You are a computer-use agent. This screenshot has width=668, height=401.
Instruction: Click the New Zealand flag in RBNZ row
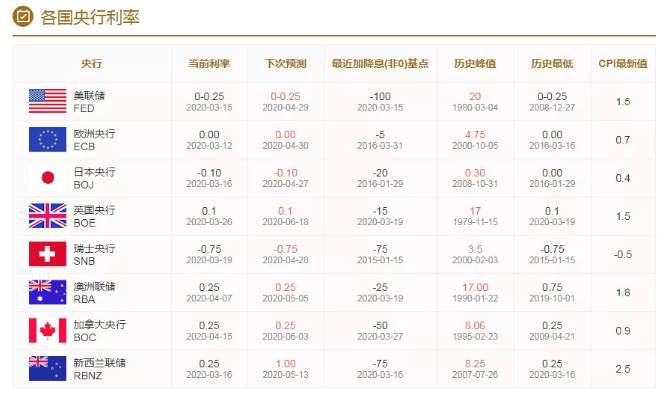(47, 368)
